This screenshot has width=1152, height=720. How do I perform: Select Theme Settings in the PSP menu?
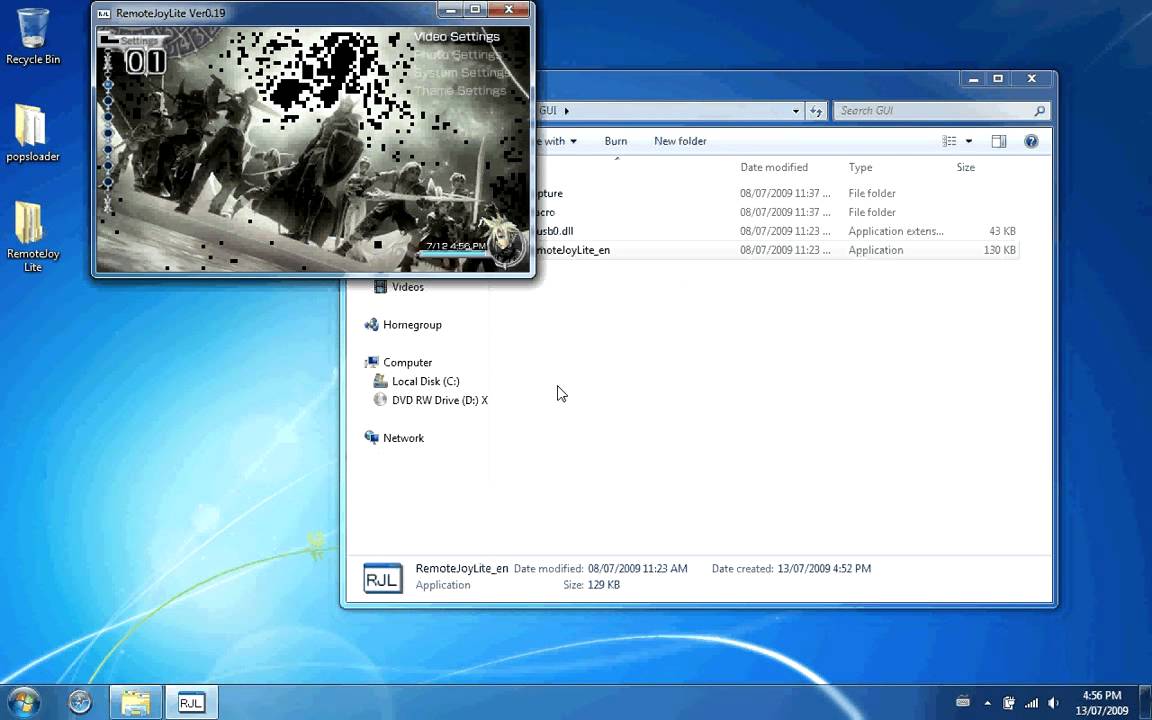(x=460, y=91)
